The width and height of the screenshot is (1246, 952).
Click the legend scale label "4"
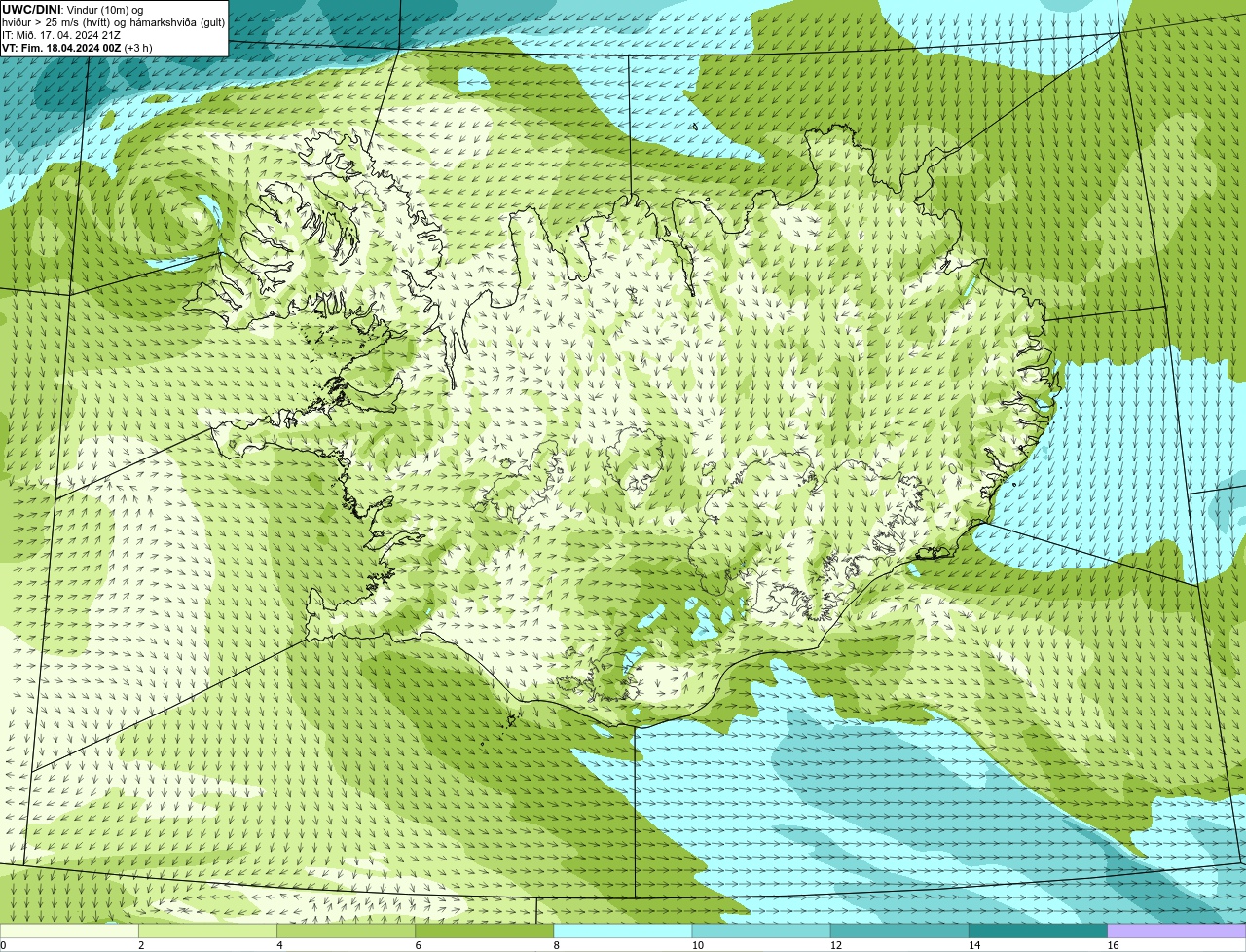coord(279,945)
